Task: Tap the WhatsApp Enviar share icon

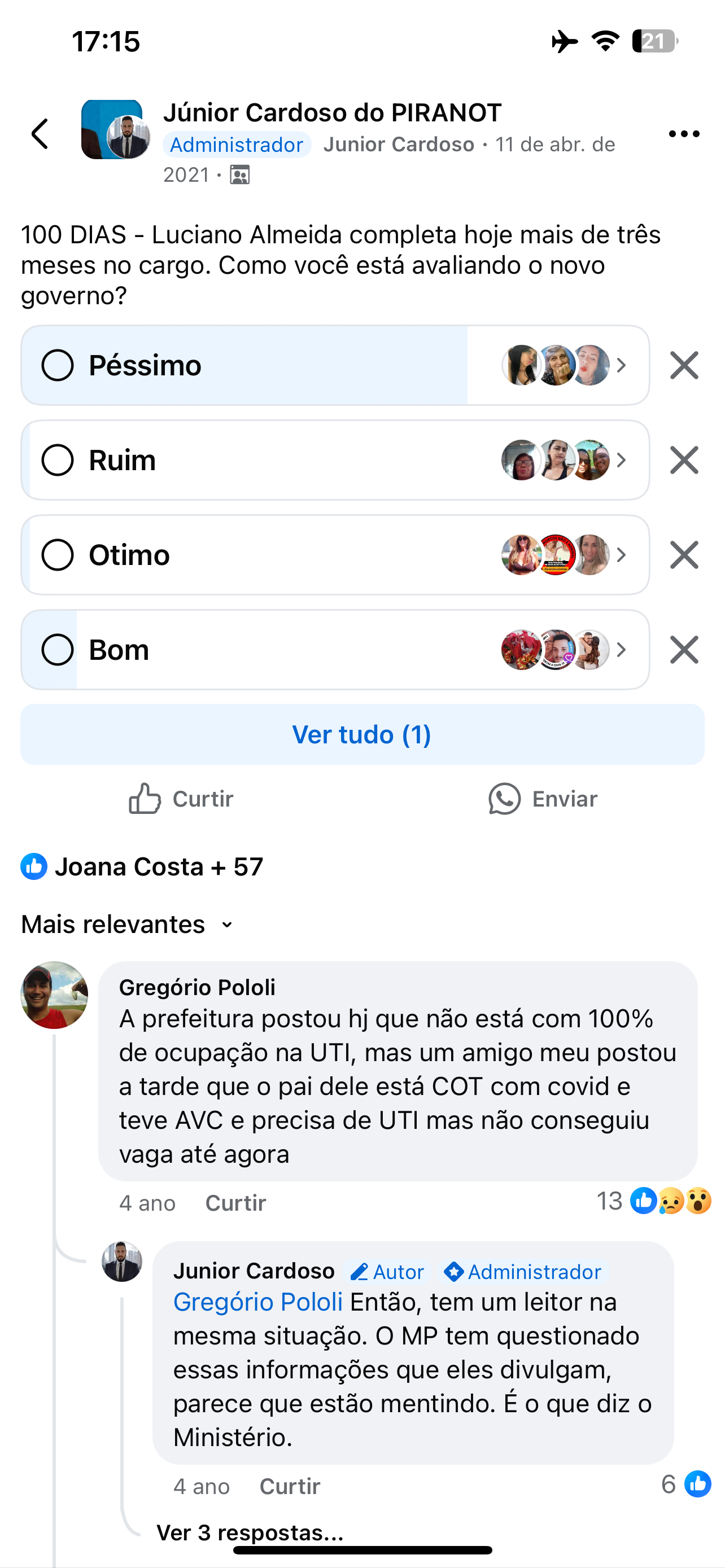Action: pos(505,799)
